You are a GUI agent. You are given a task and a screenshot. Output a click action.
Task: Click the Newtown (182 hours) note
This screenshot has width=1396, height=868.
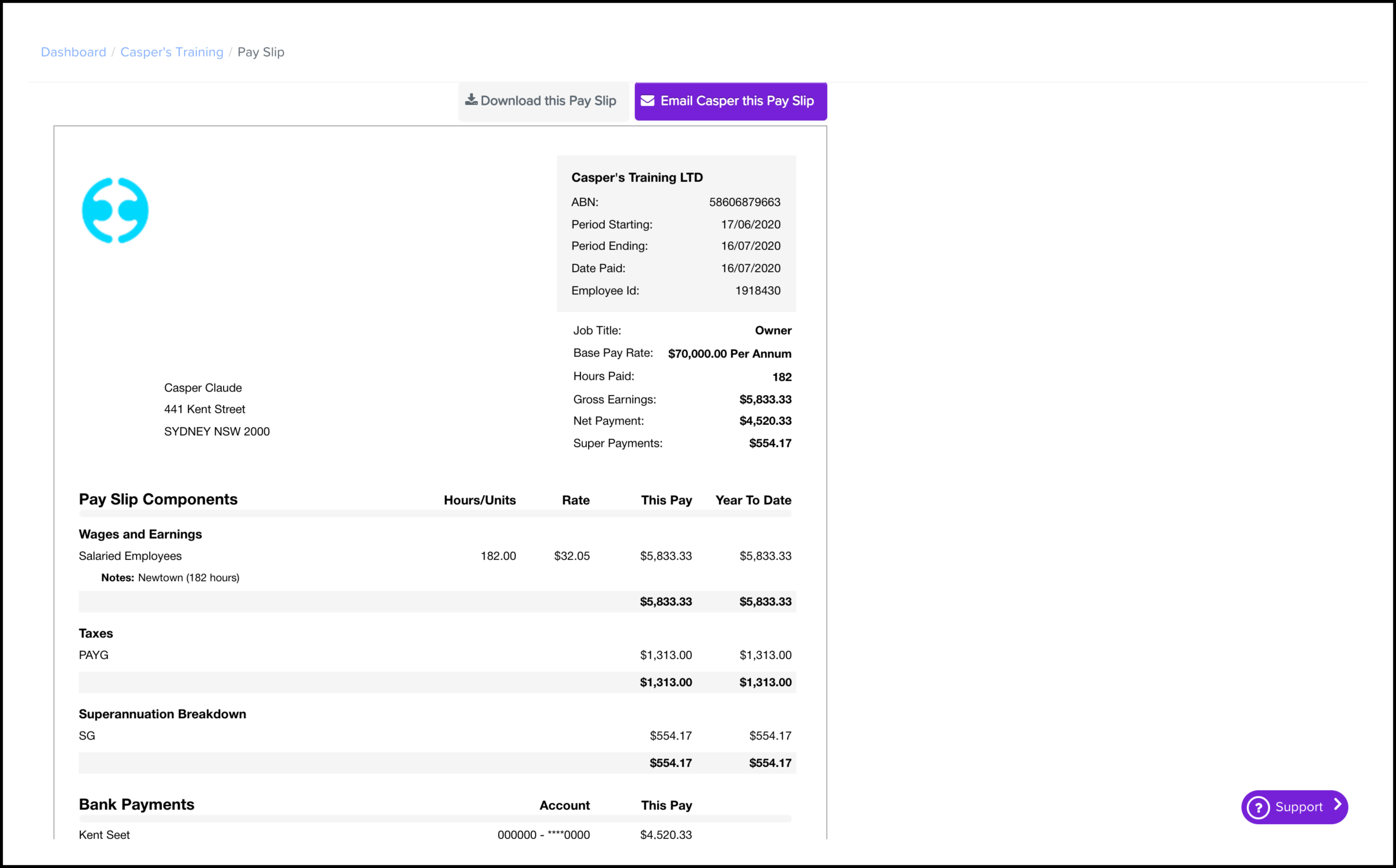pyautogui.click(x=188, y=577)
